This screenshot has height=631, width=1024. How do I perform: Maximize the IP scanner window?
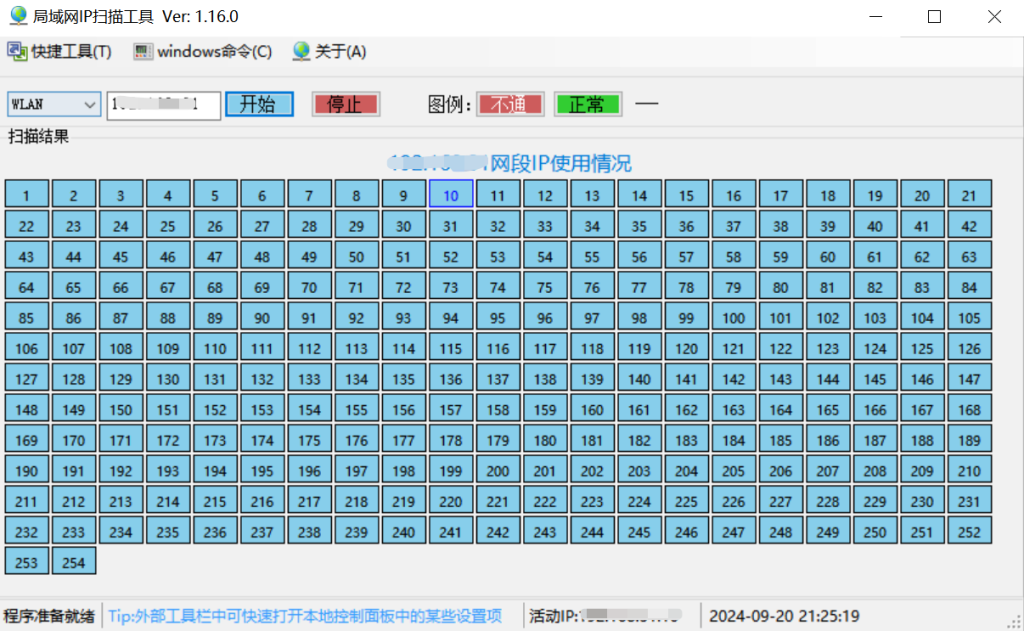point(935,16)
